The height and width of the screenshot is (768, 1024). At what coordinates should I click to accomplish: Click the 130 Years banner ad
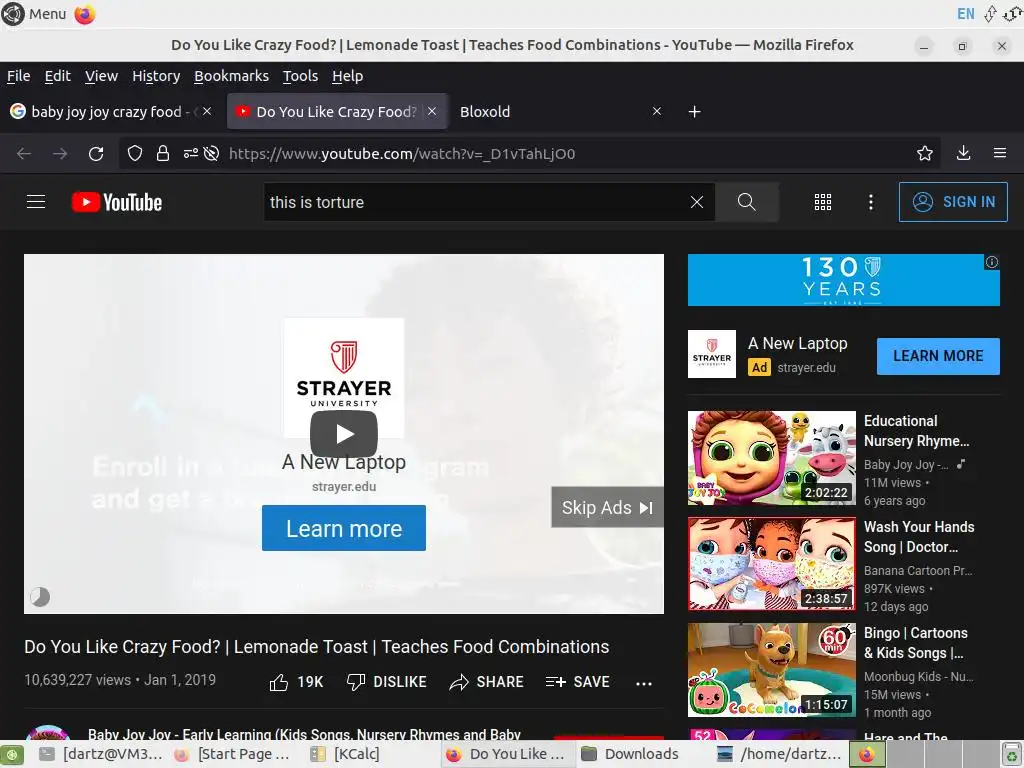(x=843, y=280)
